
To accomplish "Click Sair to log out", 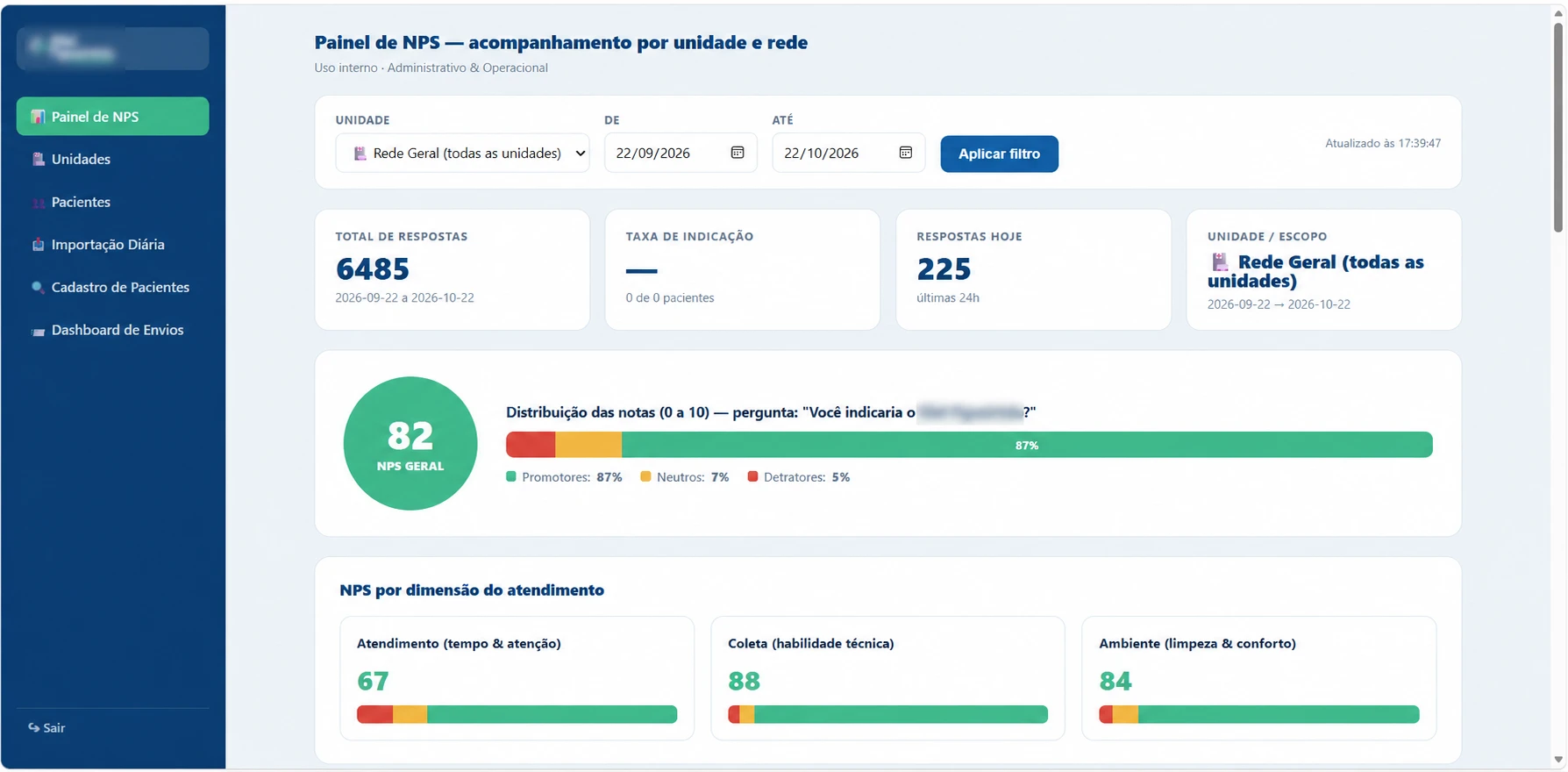I will (47, 727).
